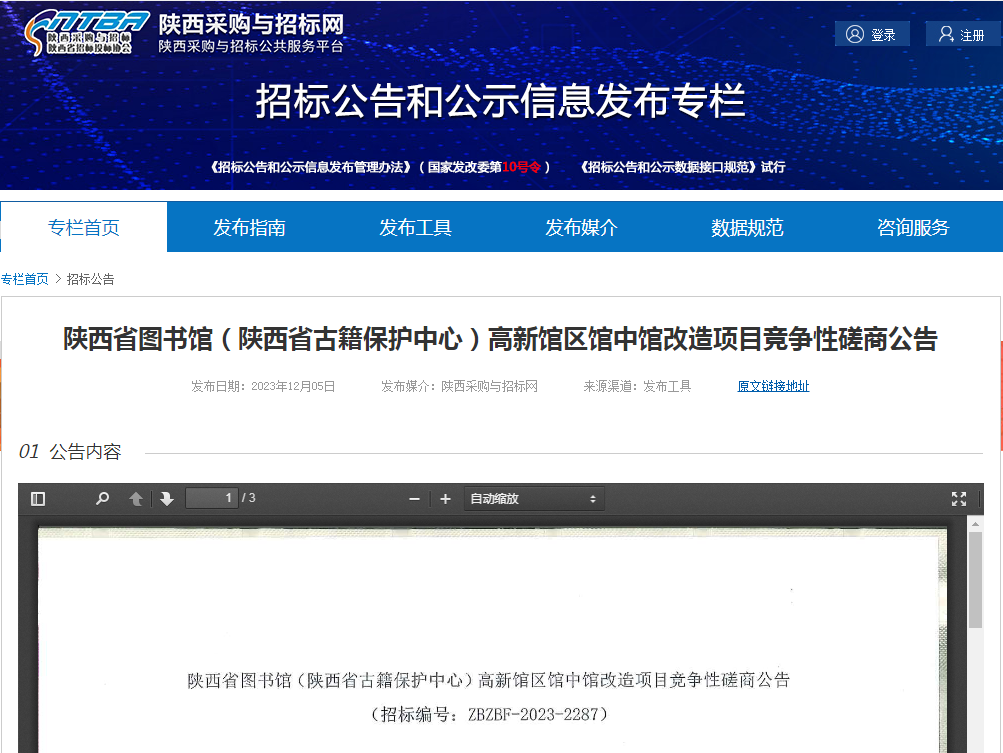Open the 发布工具 navigation tab

(x=415, y=227)
